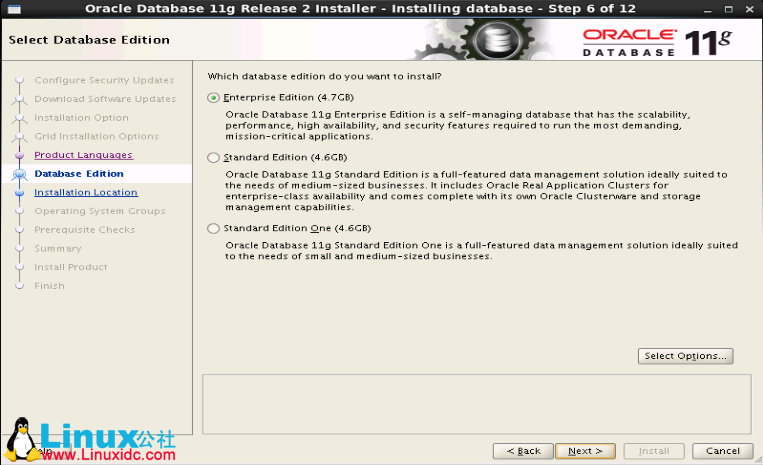The image size is (763, 465).
Task: Jump to the Installation Location step
Action: 86,192
